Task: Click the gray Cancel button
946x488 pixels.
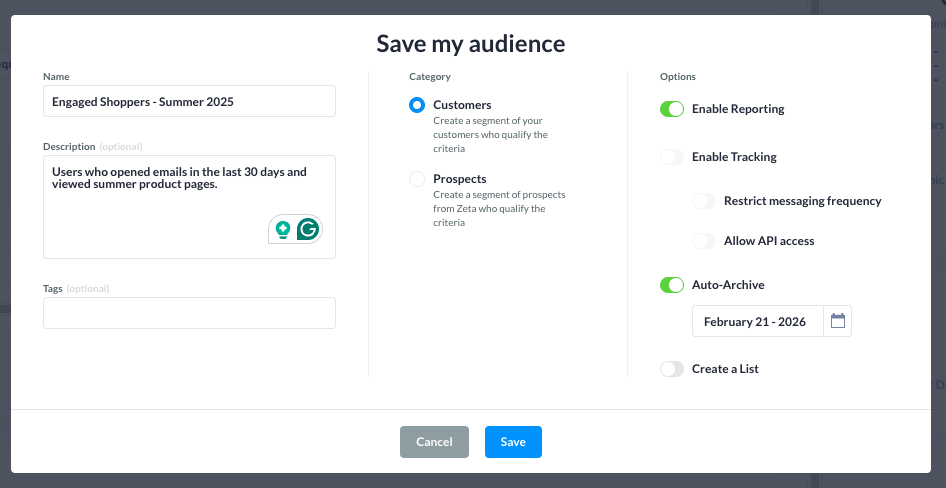Action: [x=434, y=442]
